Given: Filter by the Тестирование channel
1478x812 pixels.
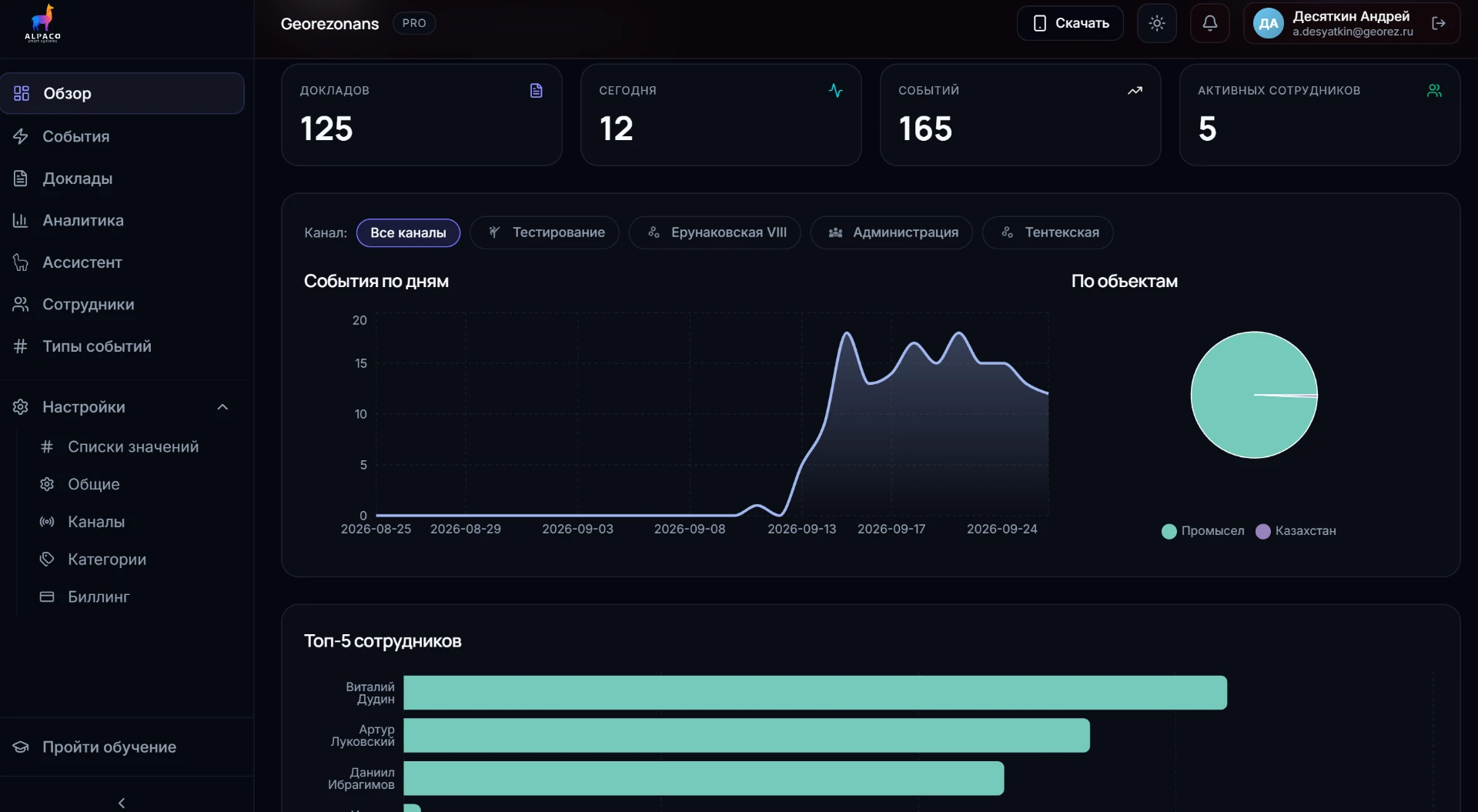Looking at the screenshot, I should point(544,232).
